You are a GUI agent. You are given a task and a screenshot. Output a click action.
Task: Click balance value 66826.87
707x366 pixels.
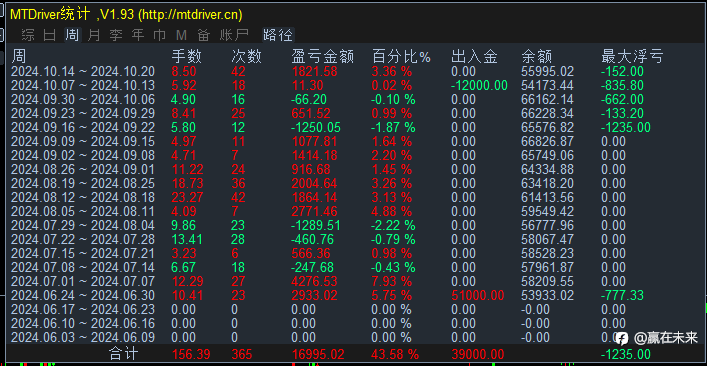pyautogui.click(x=547, y=142)
